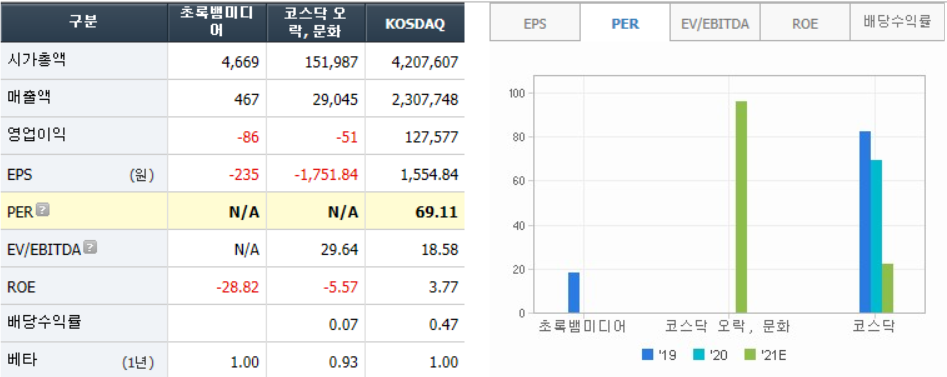The height and width of the screenshot is (377, 947).
Task: Click EV/EBITDA value 18.58
Action: [440, 250]
